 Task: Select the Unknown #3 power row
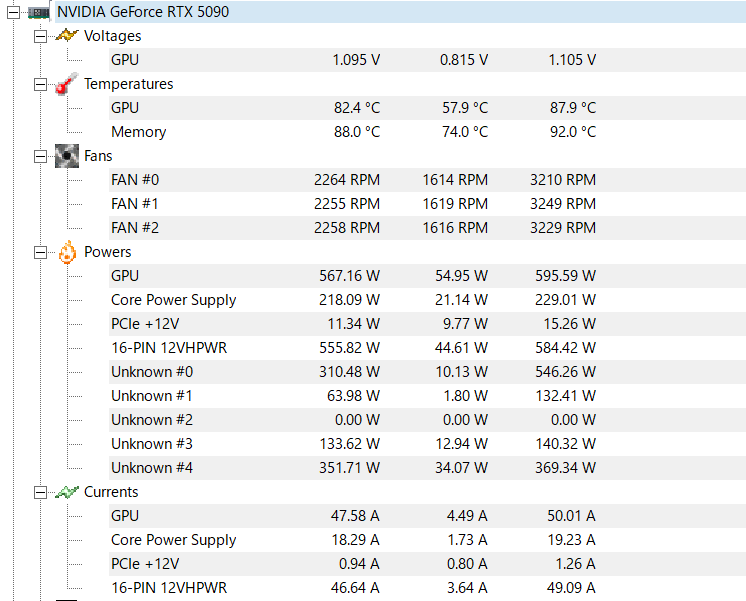click(427, 444)
